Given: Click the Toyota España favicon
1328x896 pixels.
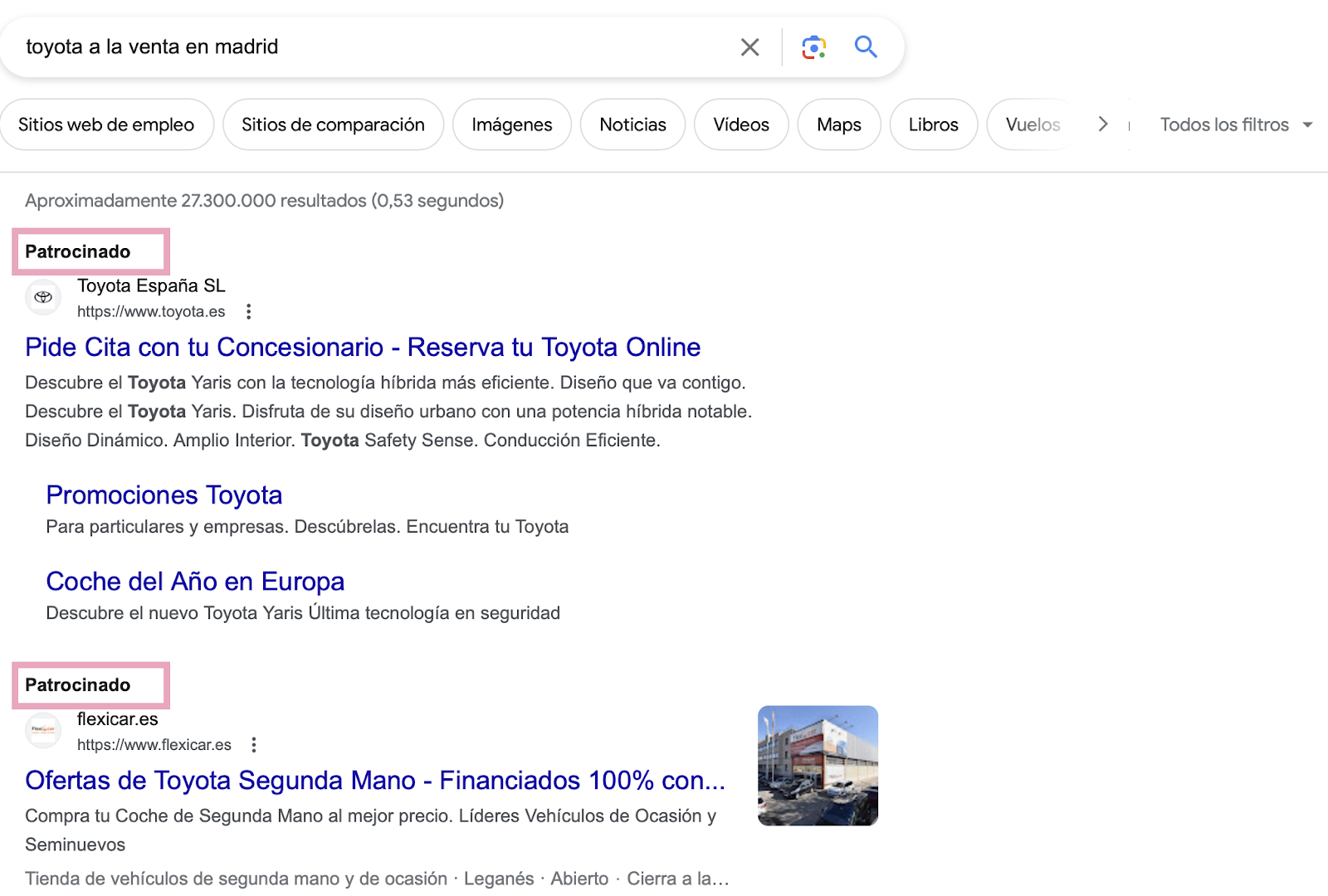Looking at the screenshot, I should coord(43,297).
